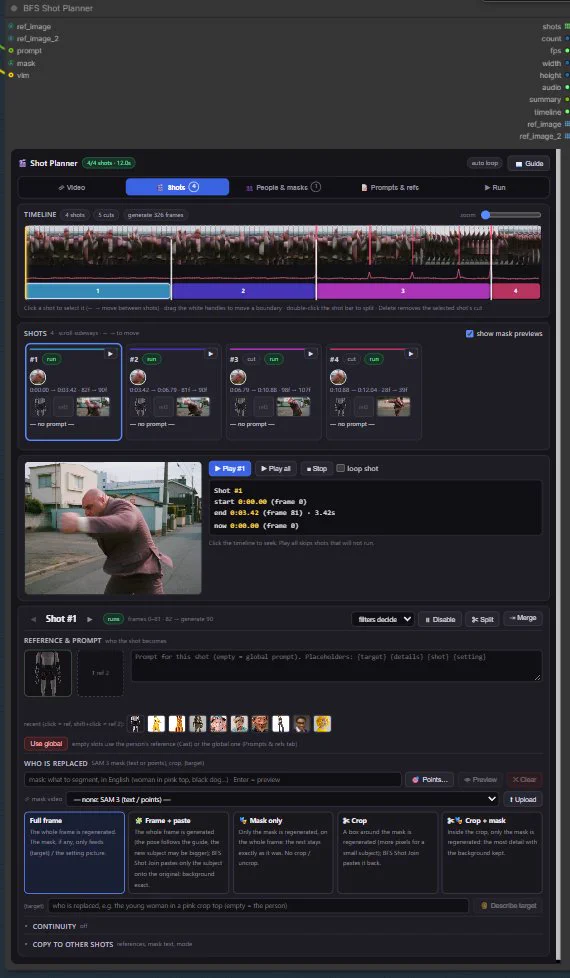Click the cut badge on shot #4 card

coord(352,359)
